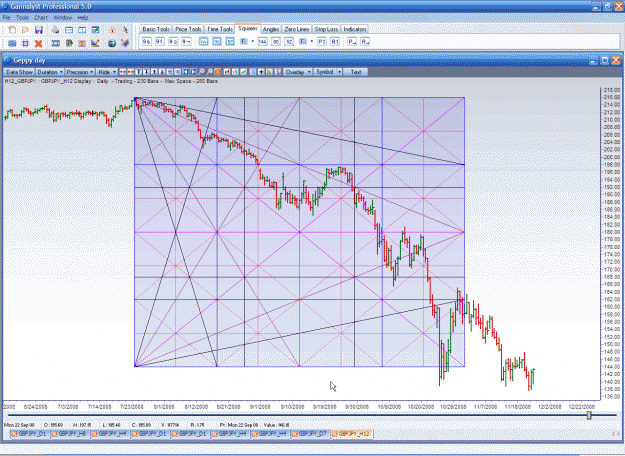
Task: Open the Help menu
Action: pyautogui.click(x=83, y=18)
